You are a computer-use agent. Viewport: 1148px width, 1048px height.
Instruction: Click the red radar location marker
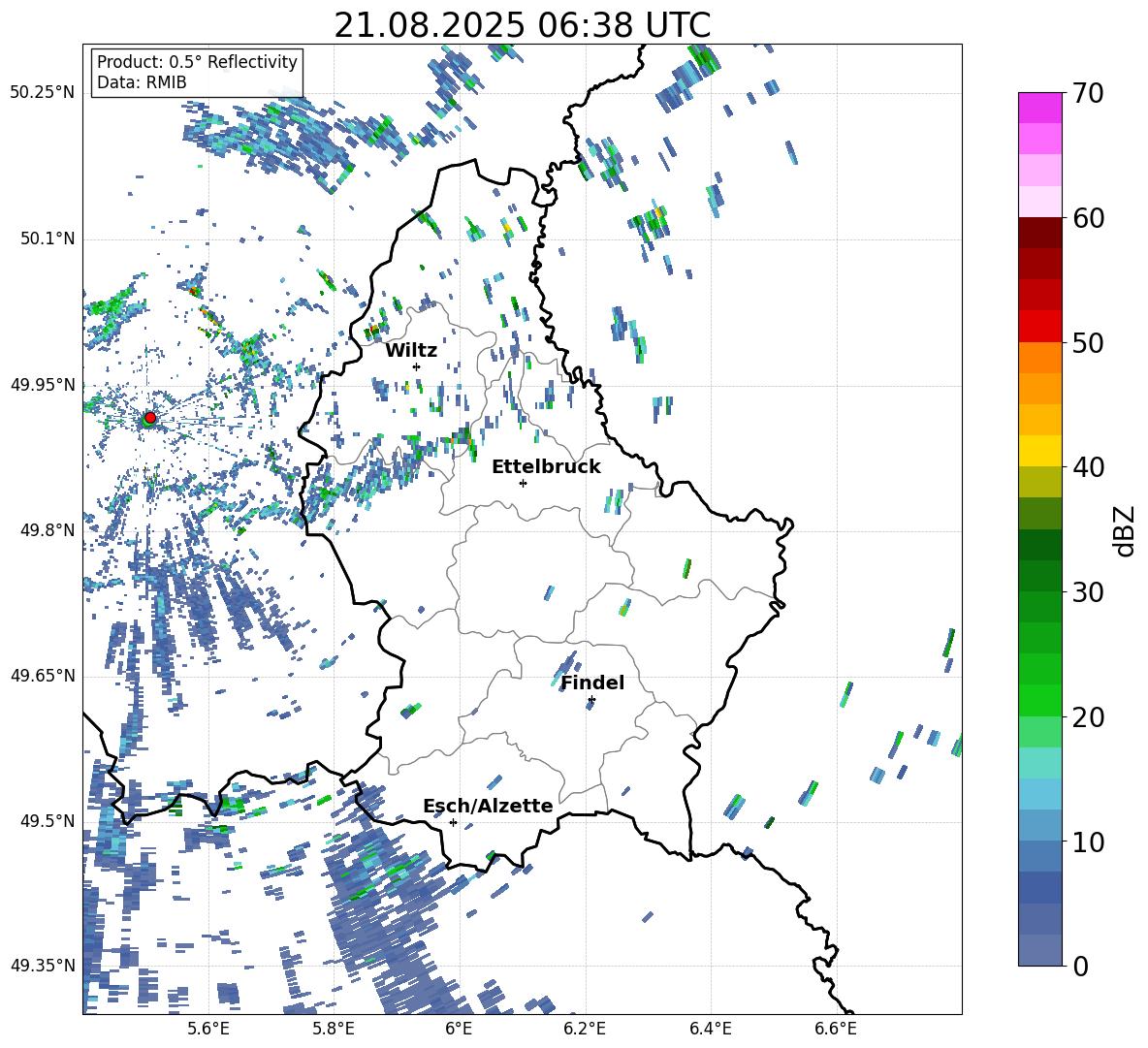coord(150,417)
